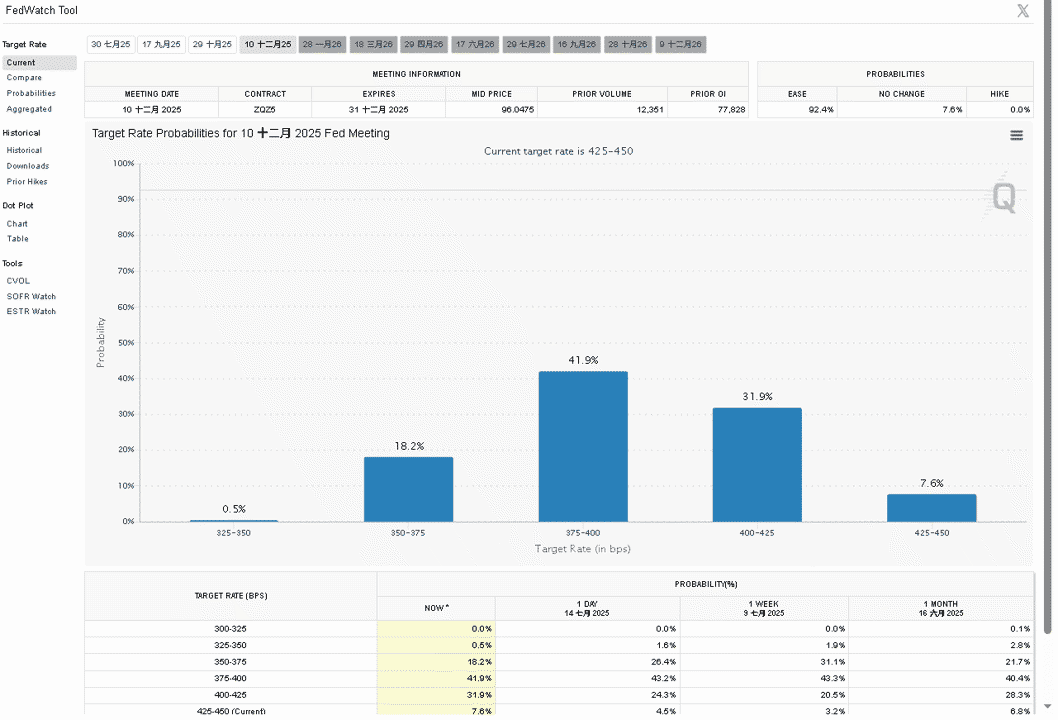Open the CVOL tool link
This screenshot has height=720, width=1058.
point(18,281)
